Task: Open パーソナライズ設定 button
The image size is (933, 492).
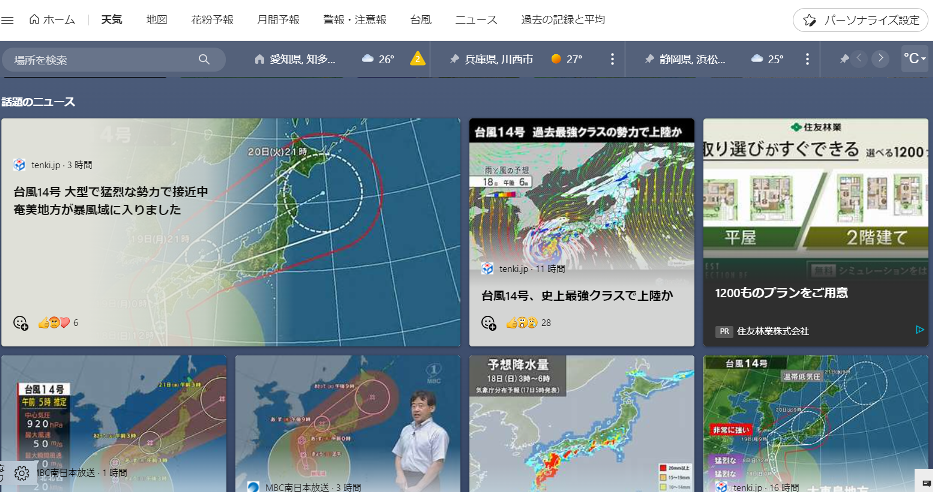Action: point(860,20)
